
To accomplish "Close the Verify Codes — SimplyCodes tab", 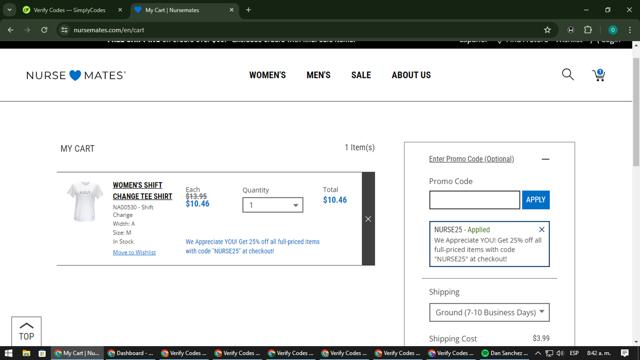I will pos(120,10).
